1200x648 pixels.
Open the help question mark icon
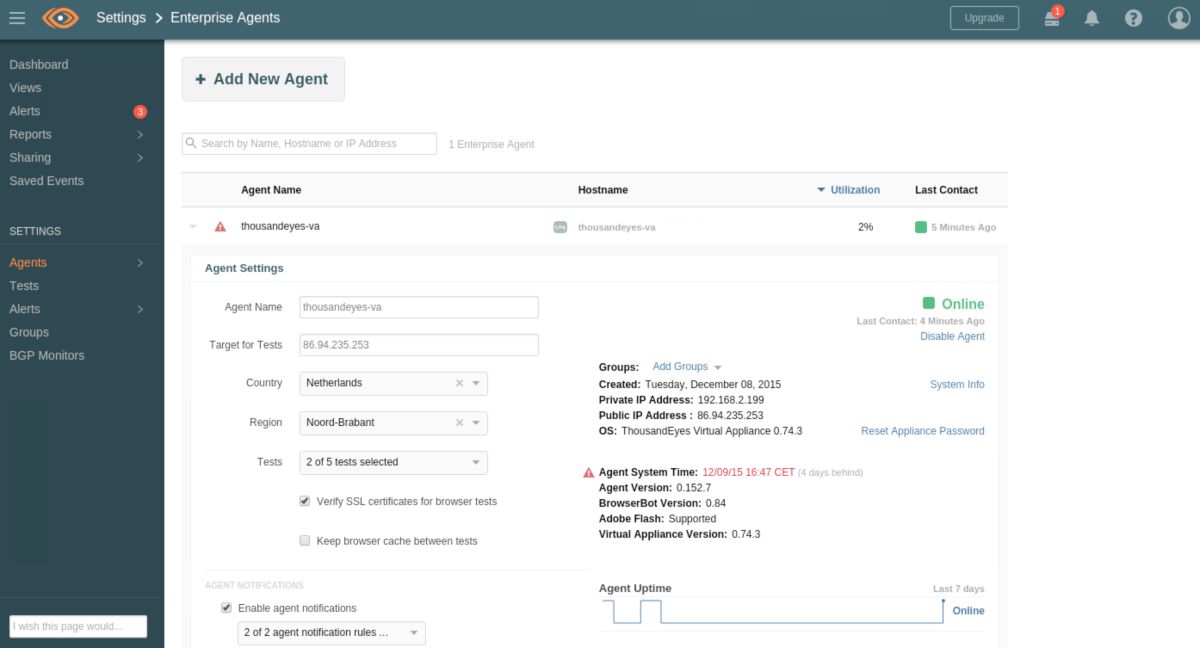coord(1133,17)
